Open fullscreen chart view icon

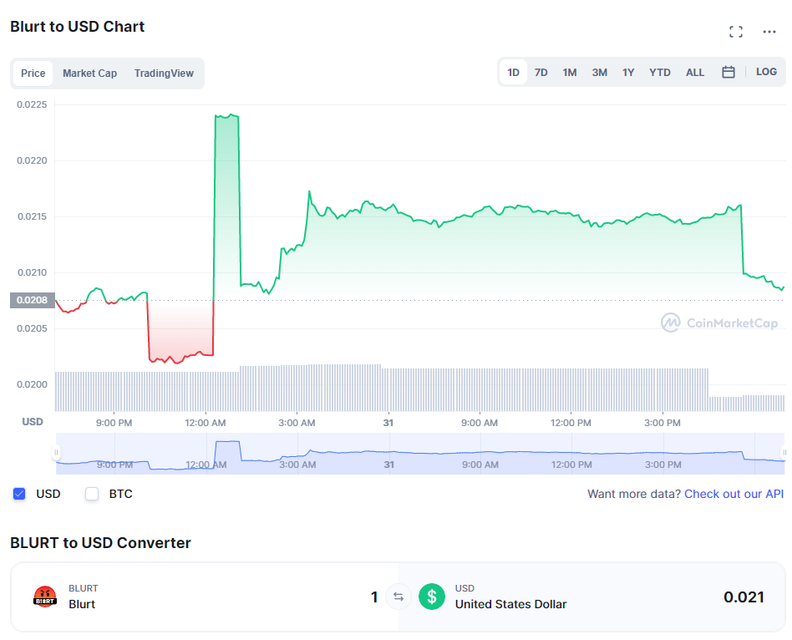(736, 32)
